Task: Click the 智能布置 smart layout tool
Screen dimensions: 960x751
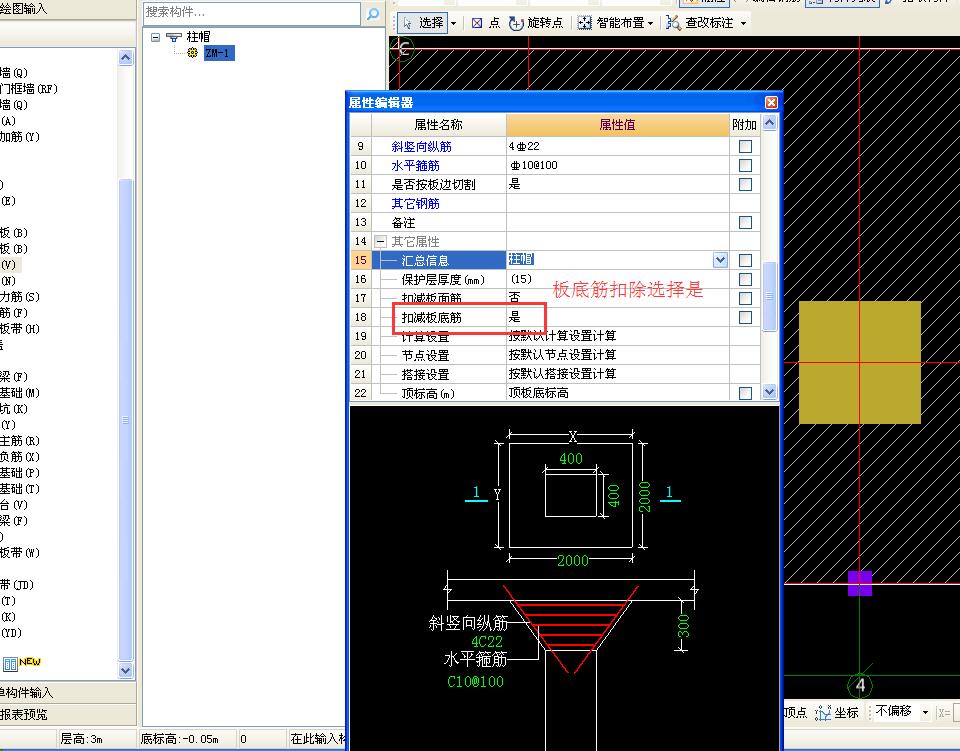Action: click(610, 23)
